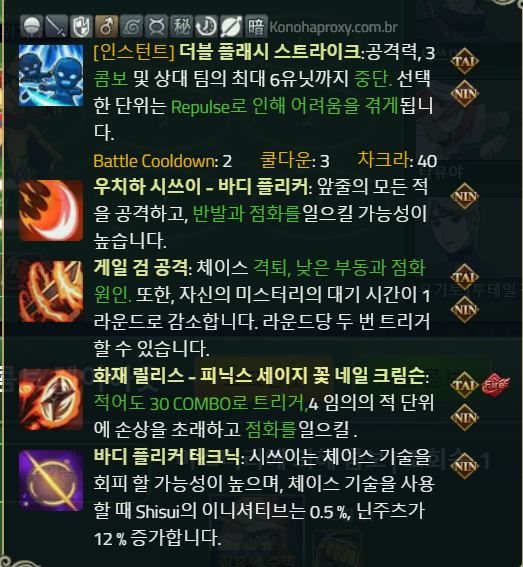523x567 pixels.
Task: Click the Gale Sword Attack skill icon
Action: click(51, 291)
